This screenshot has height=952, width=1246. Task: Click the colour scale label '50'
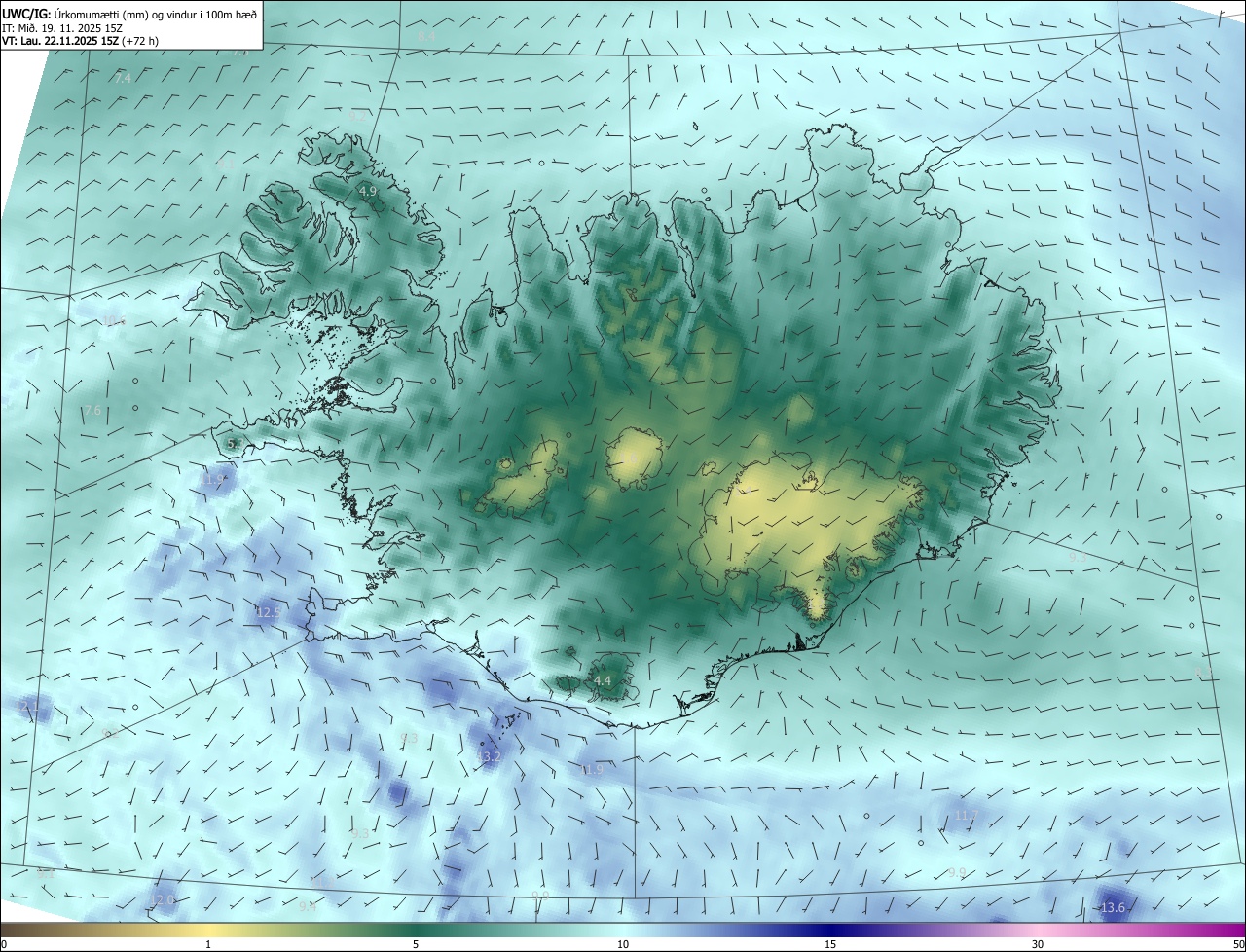1238,945
